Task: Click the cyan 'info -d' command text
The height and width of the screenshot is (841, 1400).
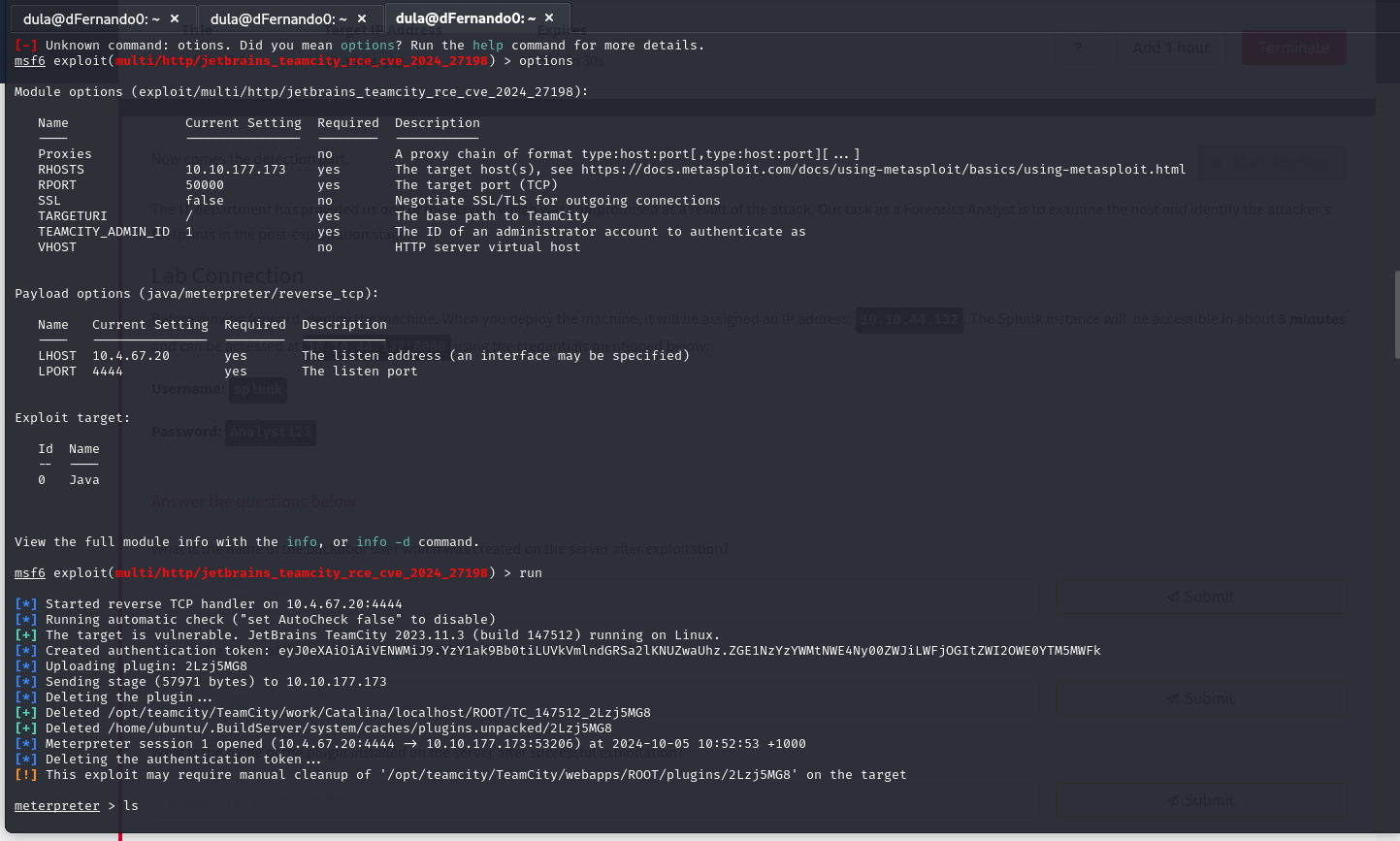Action: [x=383, y=542]
